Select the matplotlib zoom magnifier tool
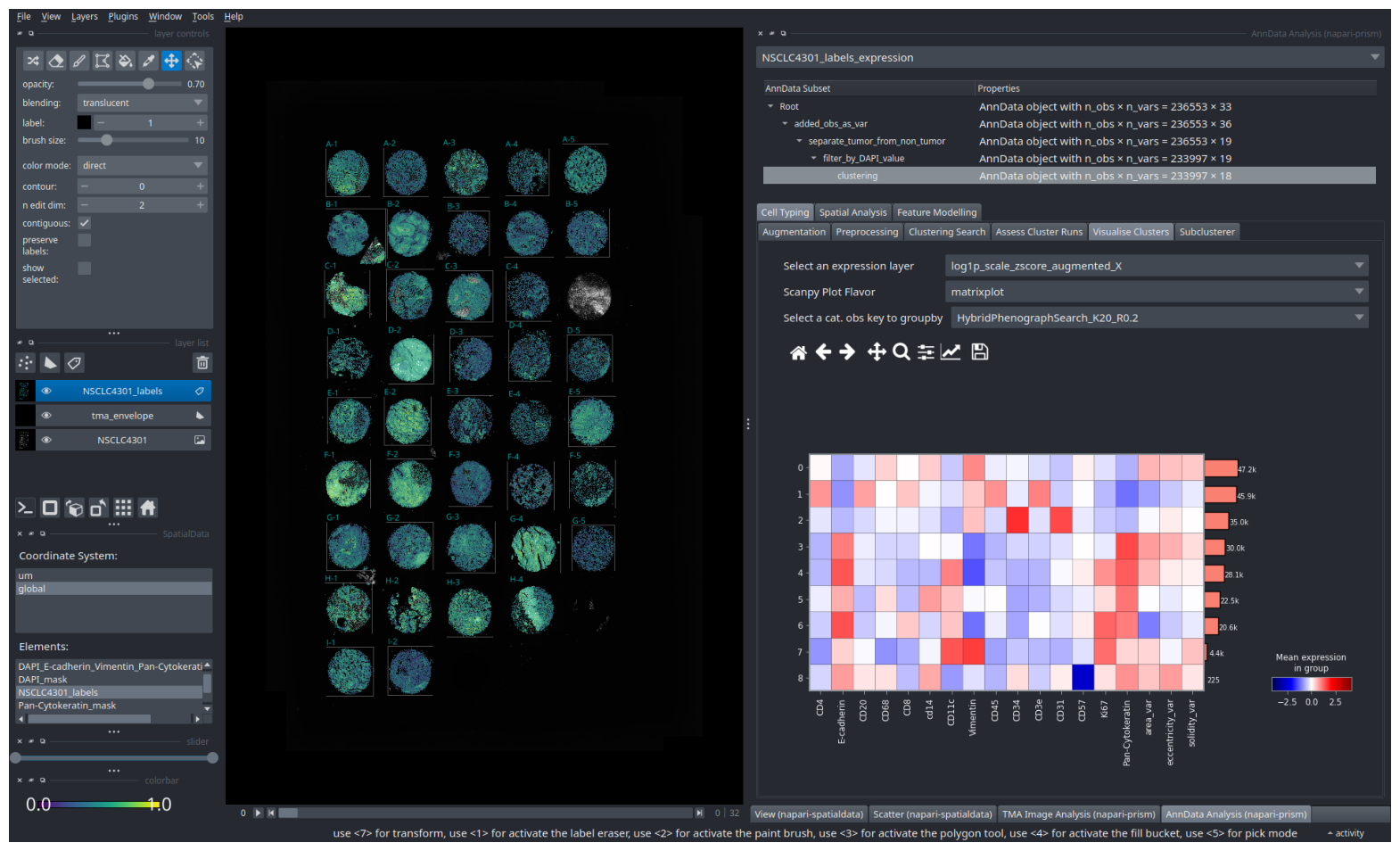This screenshot has height=851, width=1400. (x=902, y=352)
